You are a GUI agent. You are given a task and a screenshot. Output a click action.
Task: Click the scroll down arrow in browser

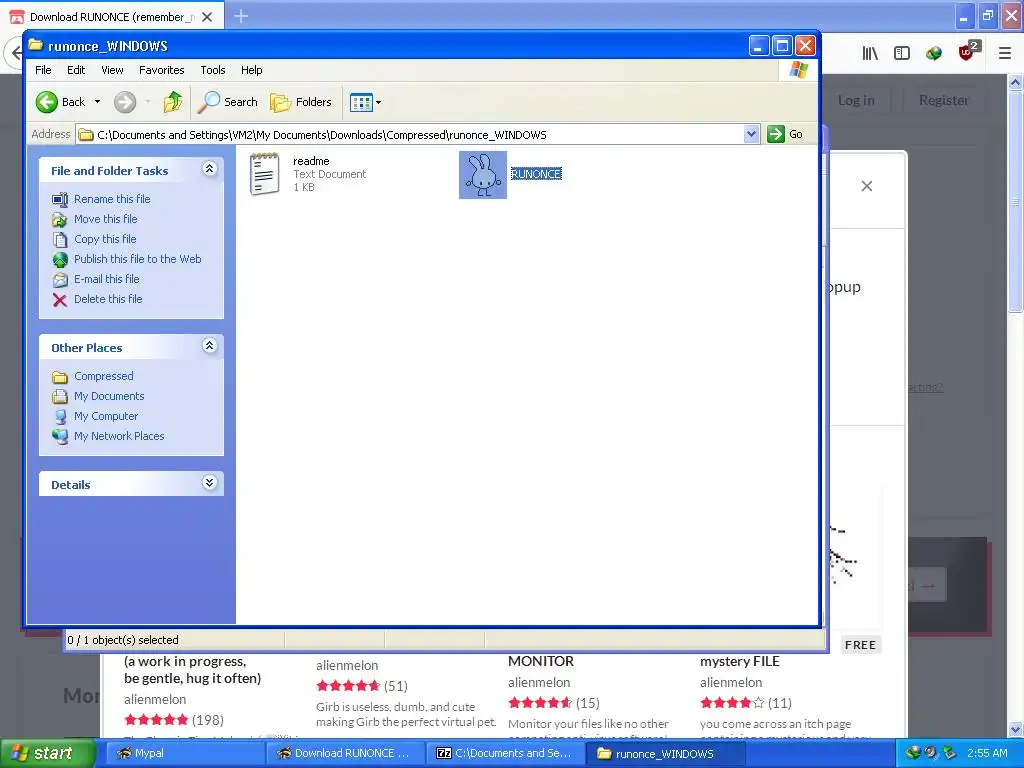(x=1016, y=729)
